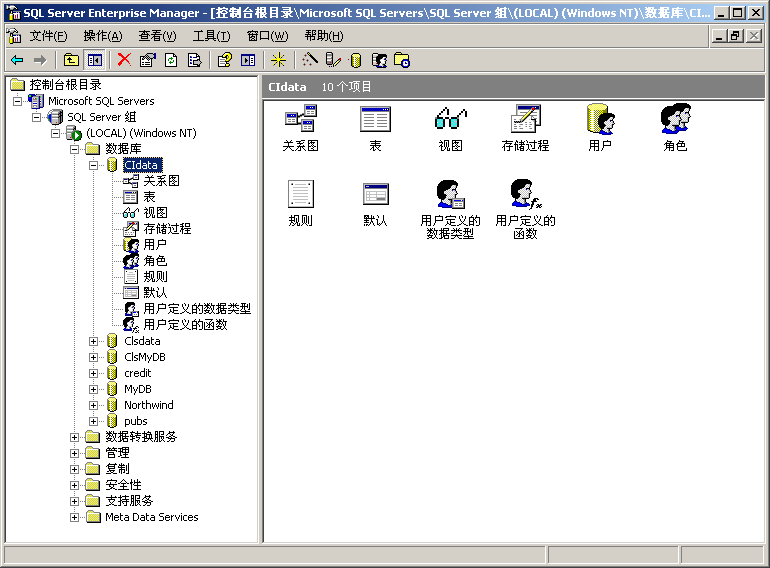Click the red Delete X toolbar icon
The image size is (770, 568).
[124, 60]
